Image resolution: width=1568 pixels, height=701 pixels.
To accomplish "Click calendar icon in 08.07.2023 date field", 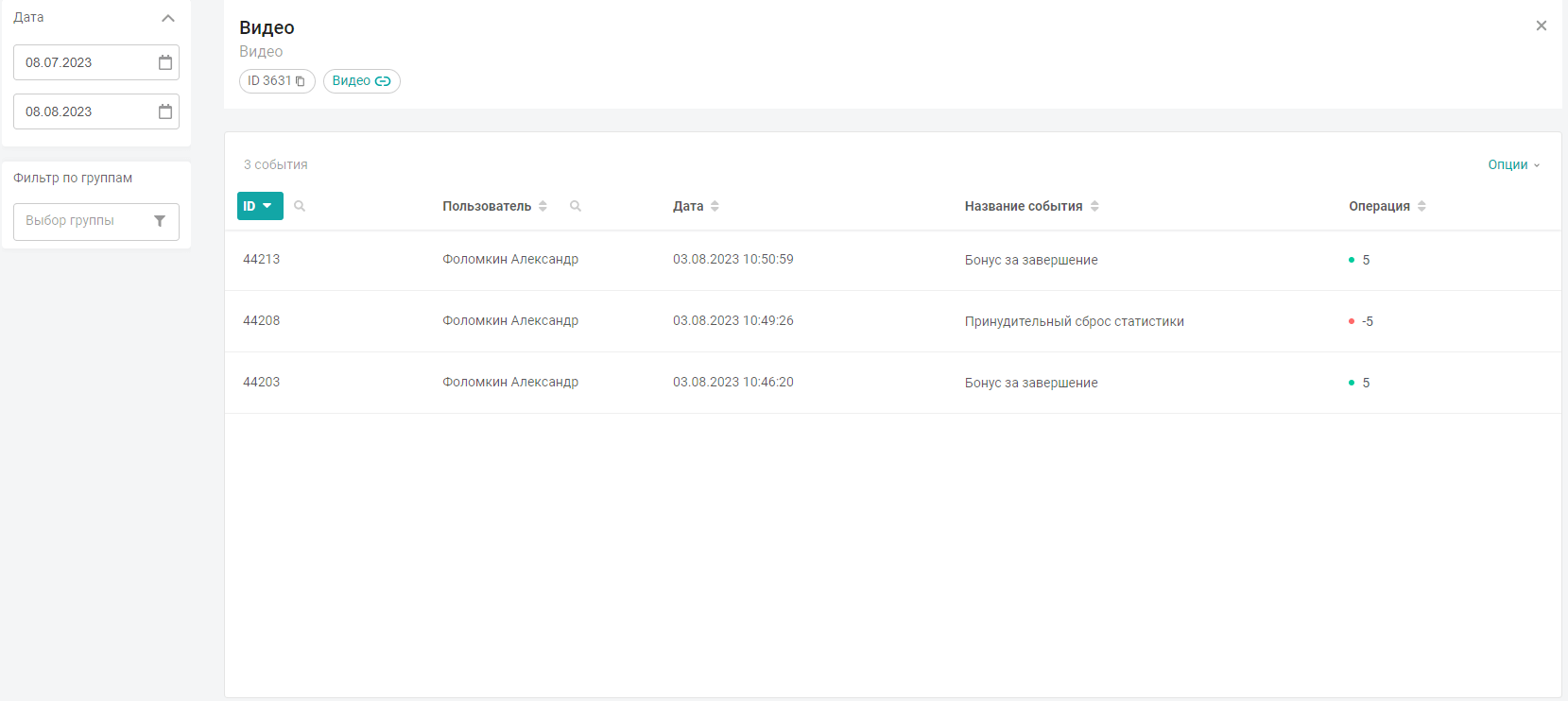I will point(165,62).
